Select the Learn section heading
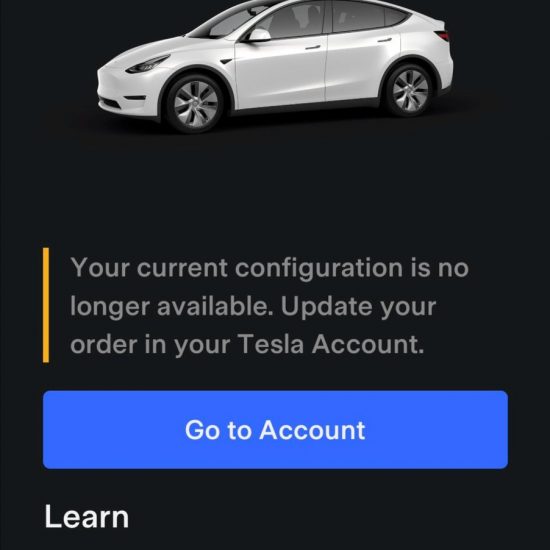The width and height of the screenshot is (550, 550). 87,516
